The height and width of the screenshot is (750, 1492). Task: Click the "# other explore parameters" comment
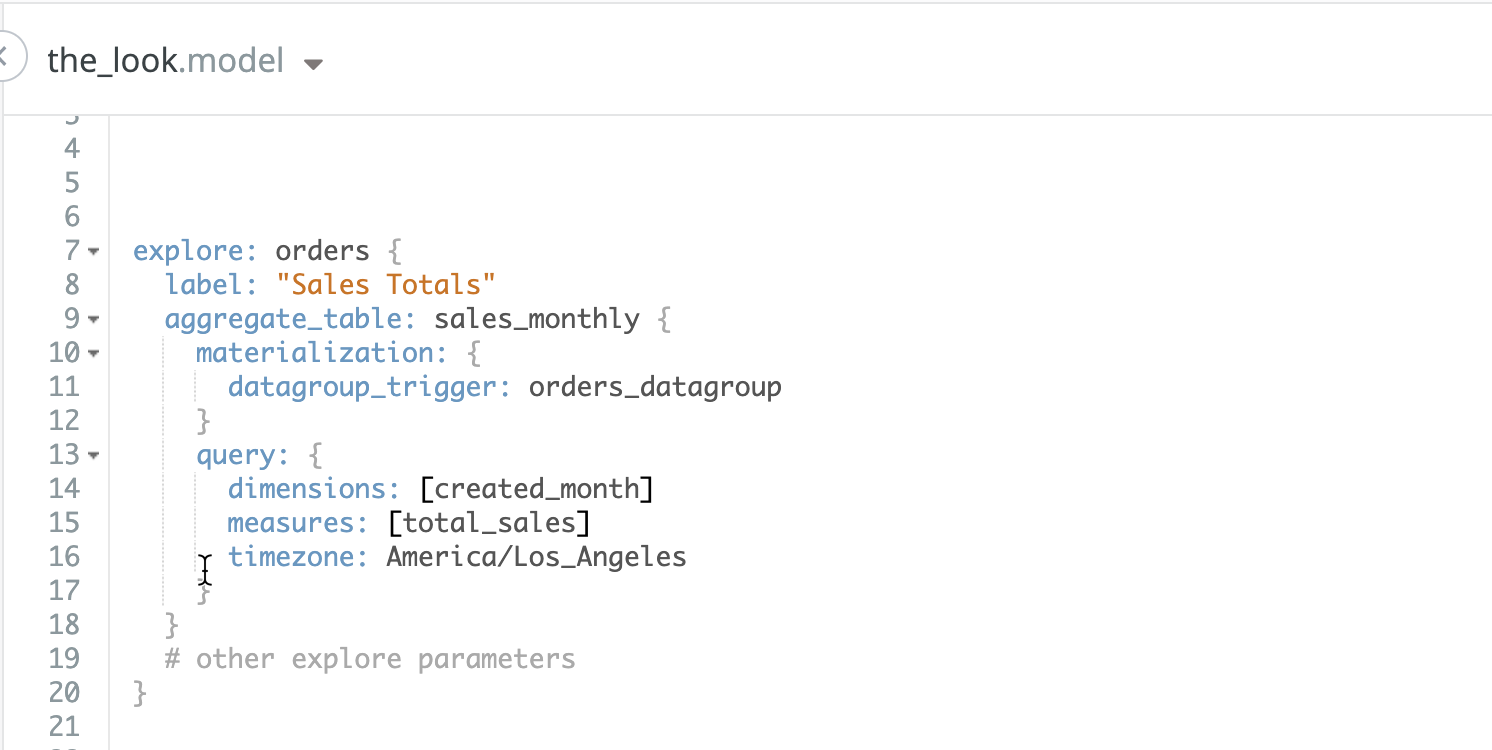click(x=370, y=659)
